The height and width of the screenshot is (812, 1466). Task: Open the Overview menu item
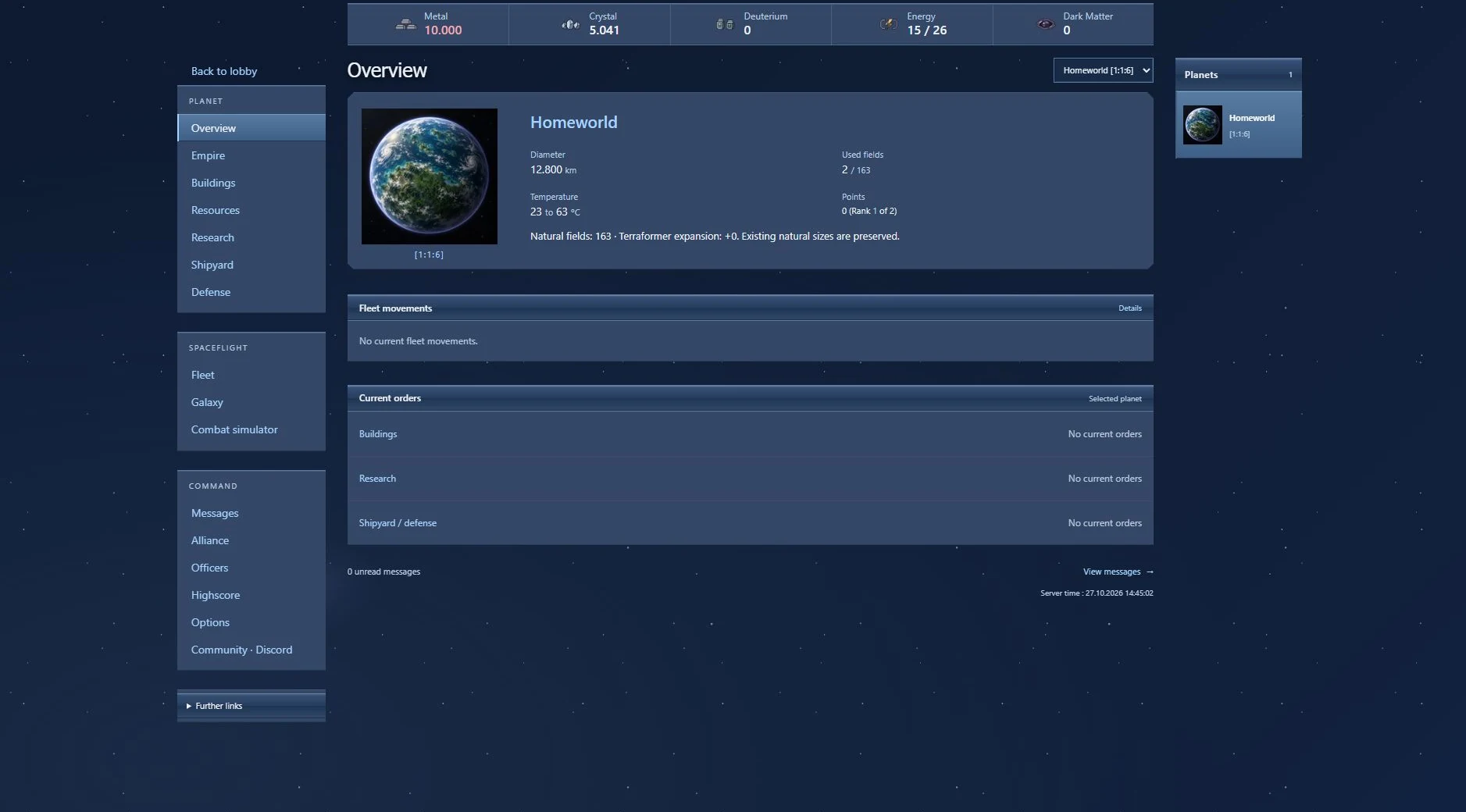[251, 128]
